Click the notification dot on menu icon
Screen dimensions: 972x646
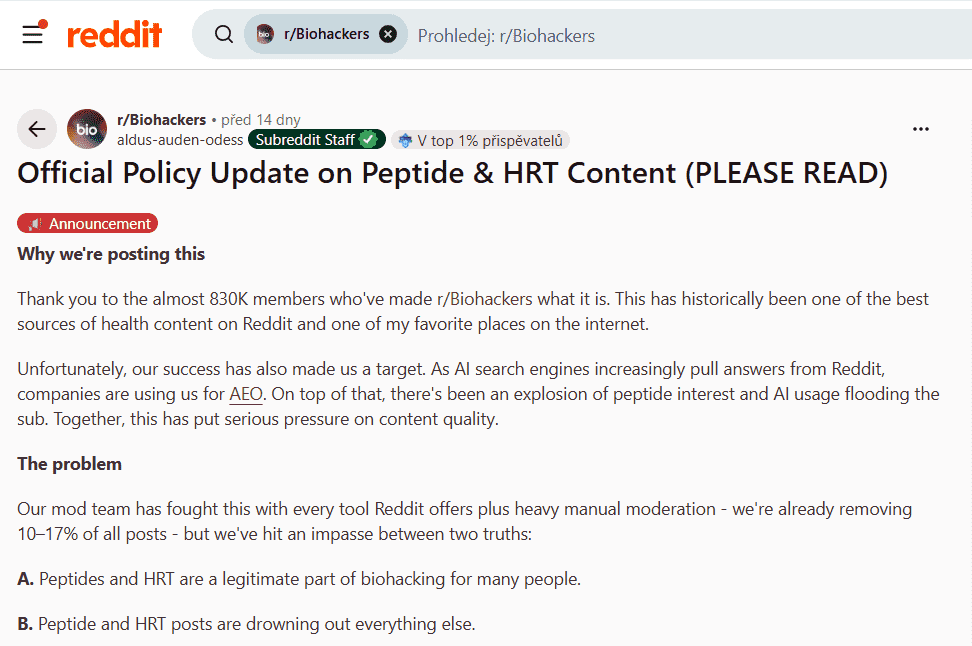click(43, 24)
